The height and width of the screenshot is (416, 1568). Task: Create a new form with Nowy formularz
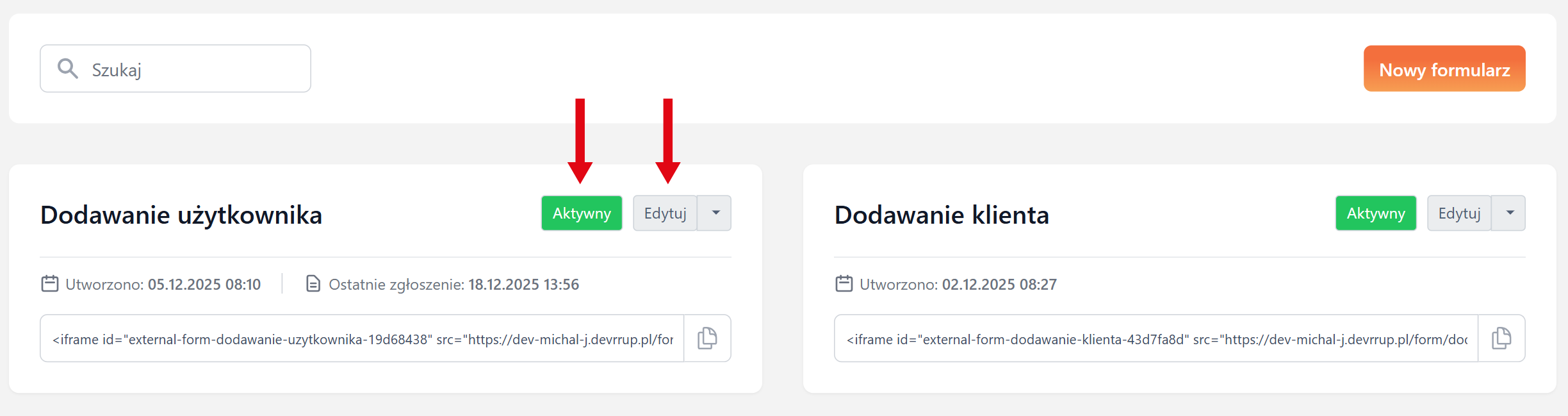(x=1444, y=69)
